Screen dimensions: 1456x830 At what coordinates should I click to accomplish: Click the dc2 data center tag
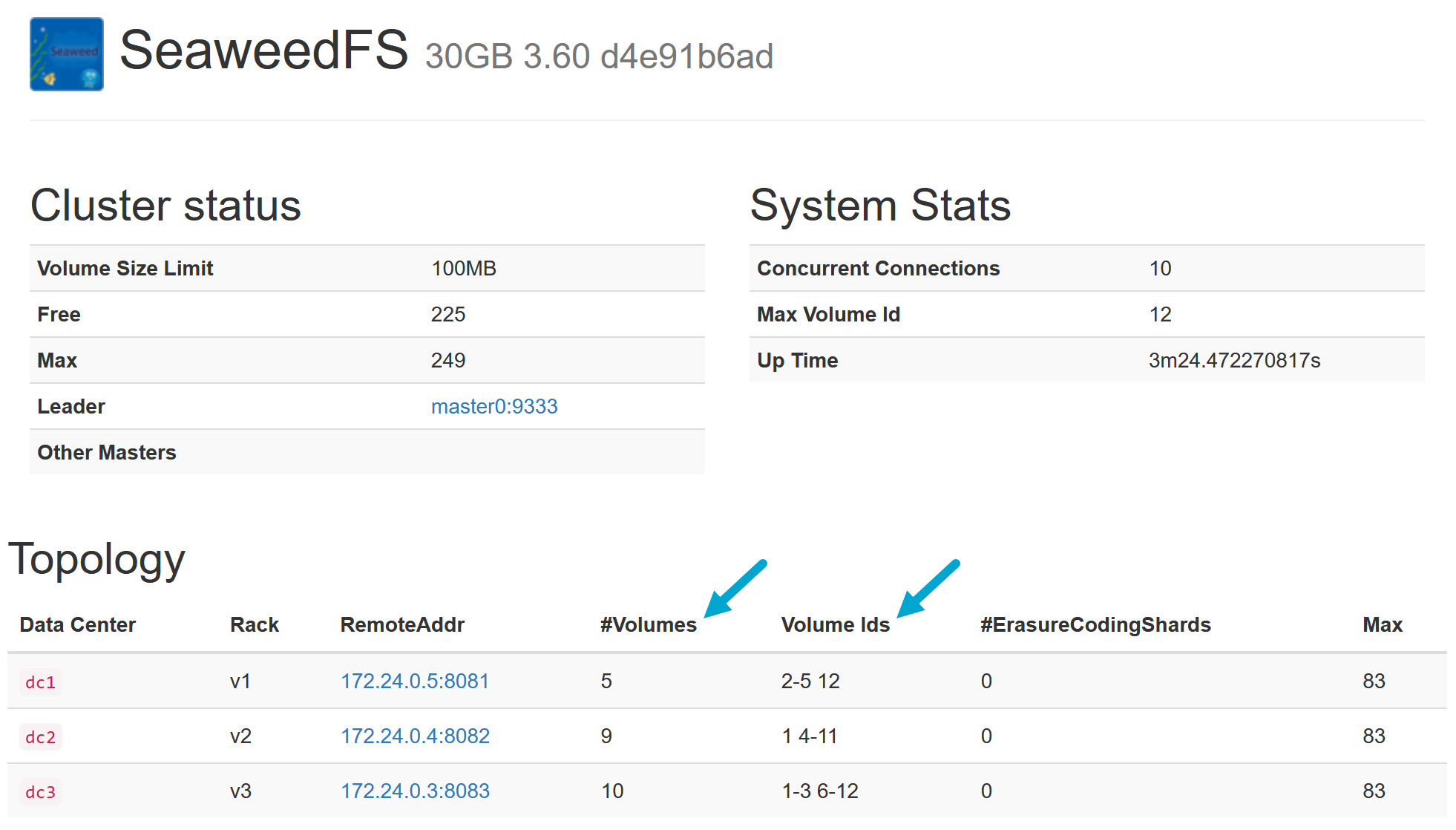click(40, 736)
